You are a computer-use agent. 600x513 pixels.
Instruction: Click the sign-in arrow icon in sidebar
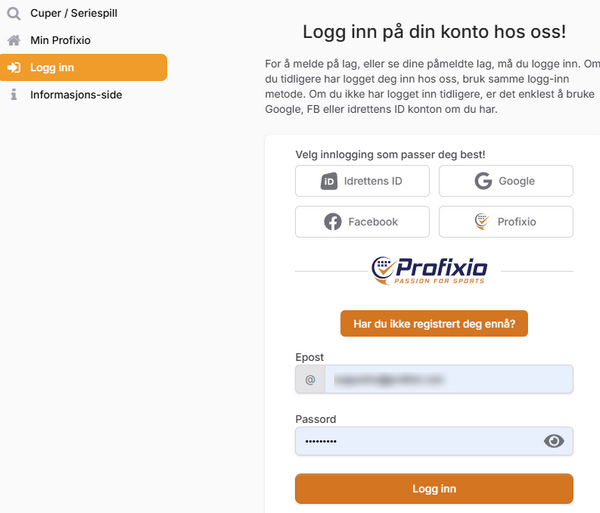click(x=14, y=68)
